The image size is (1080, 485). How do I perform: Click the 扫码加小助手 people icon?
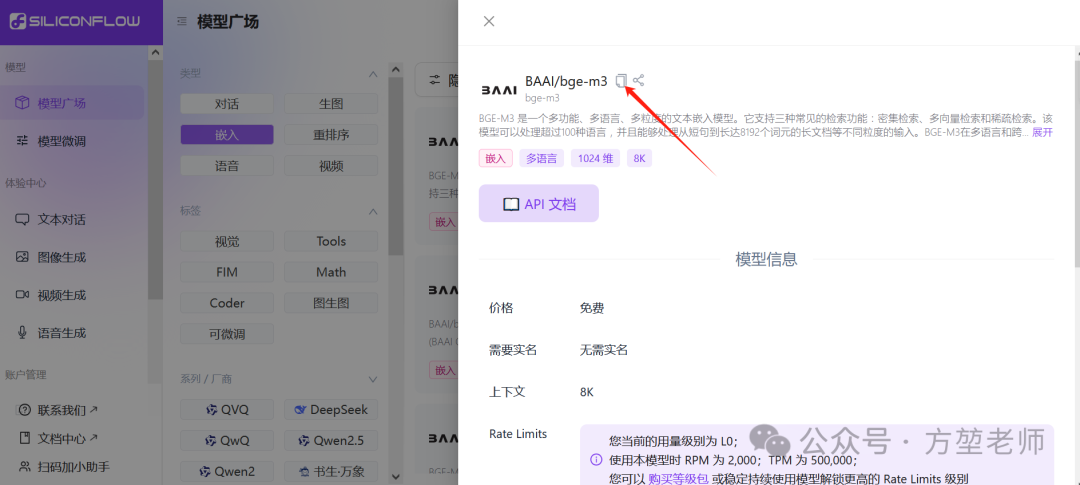[x=25, y=466]
